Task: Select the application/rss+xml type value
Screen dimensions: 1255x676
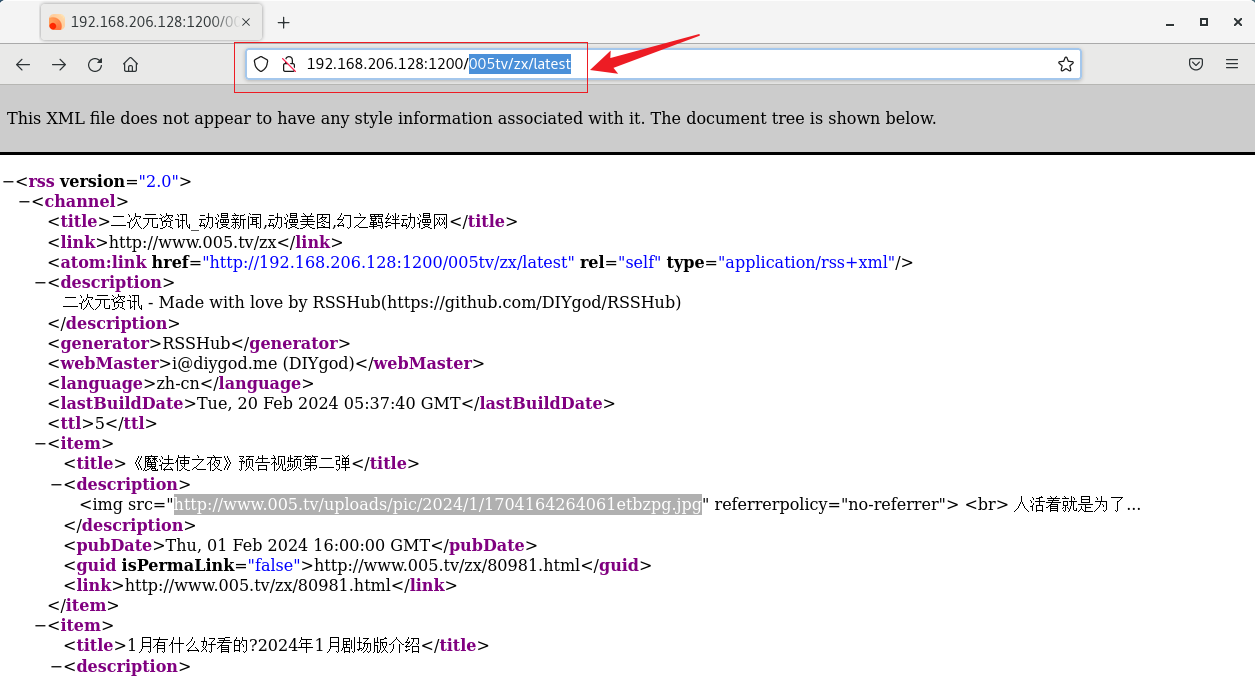Action: click(x=807, y=262)
